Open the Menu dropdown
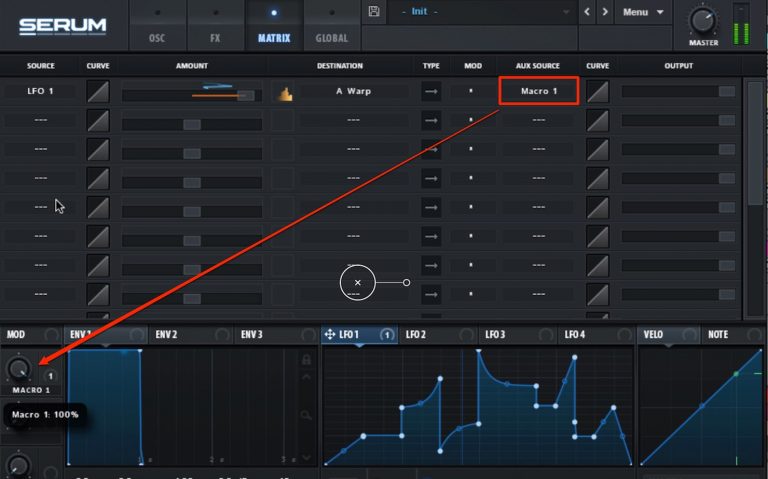The width and height of the screenshot is (768, 479). click(643, 12)
